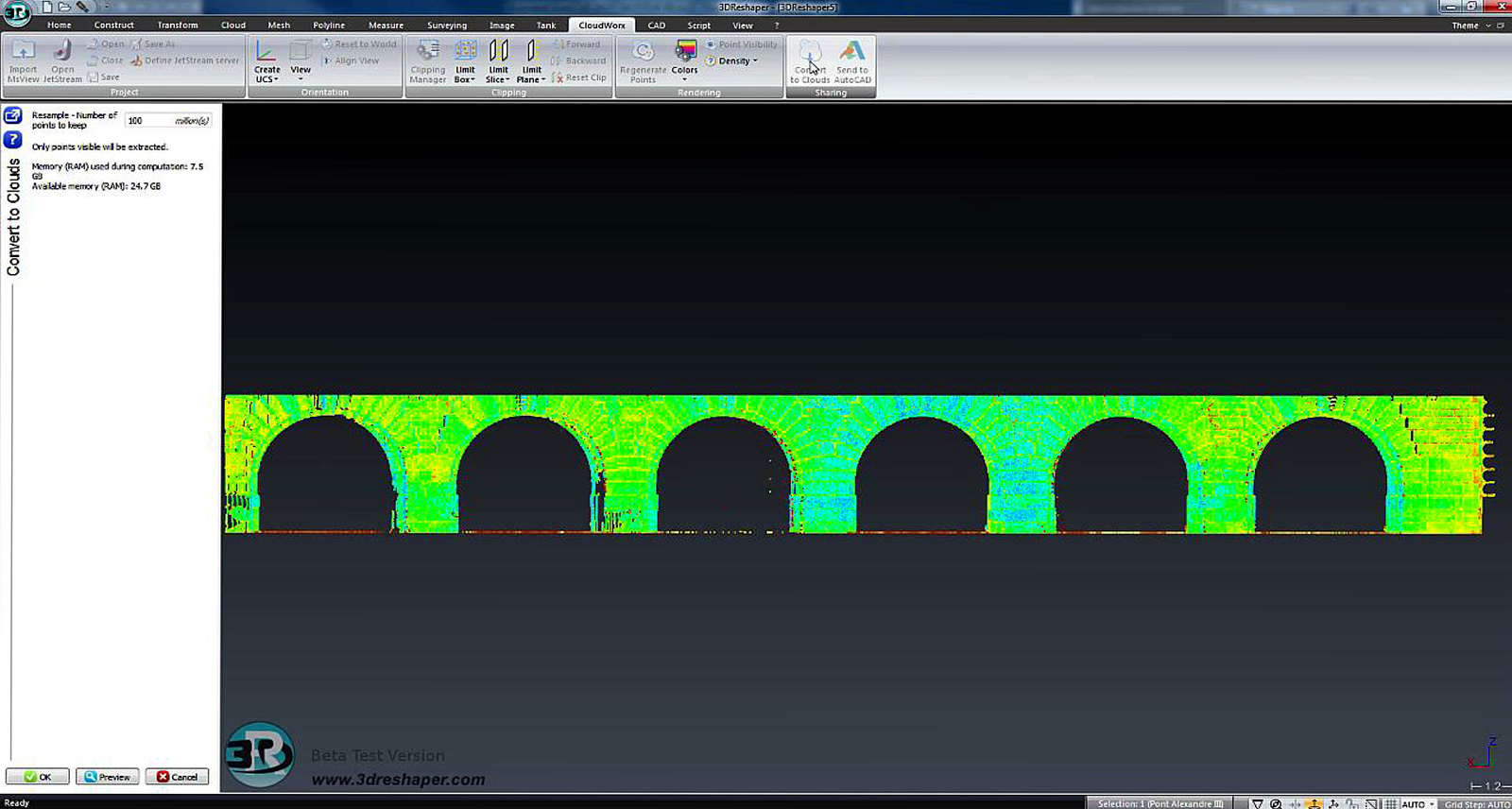Open the Mesh ribbon tab
This screenshot has height=809, width=1512.
[279, 26]
